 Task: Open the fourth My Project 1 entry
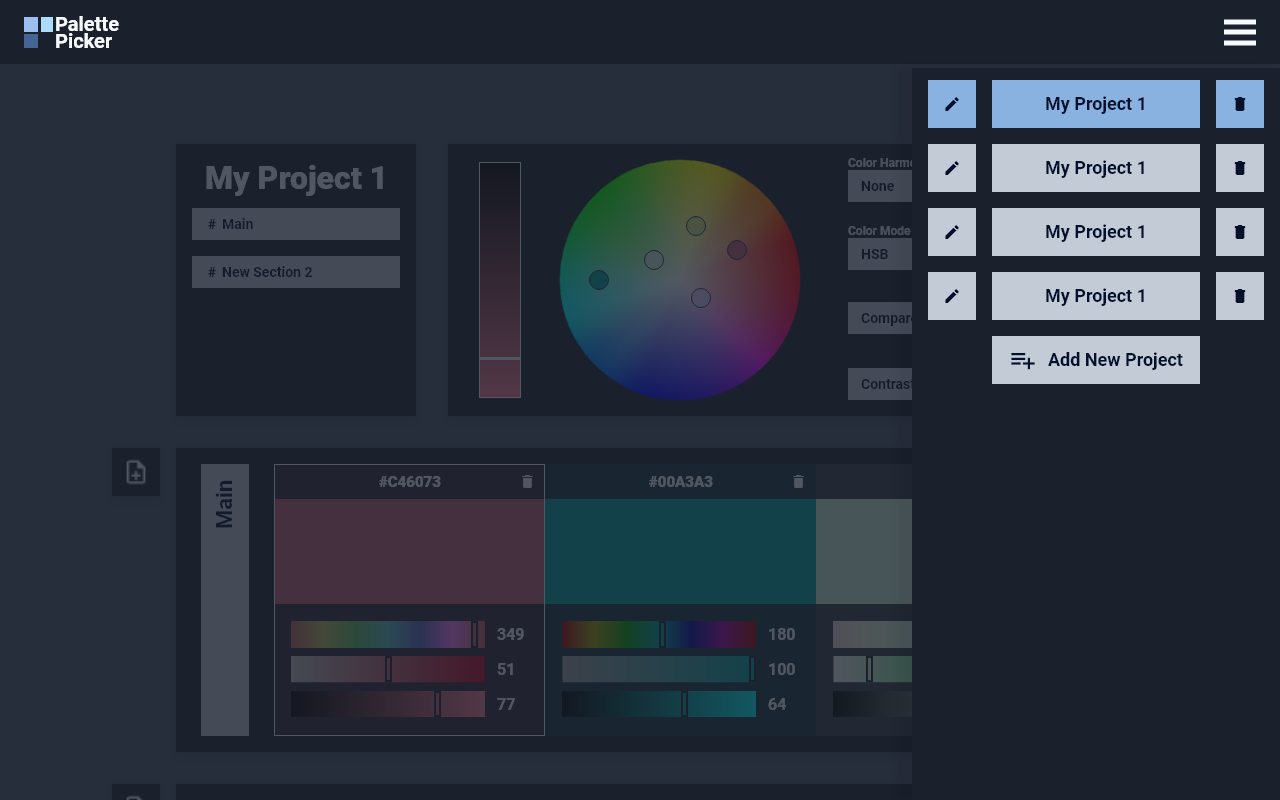pyautogui.click(x=1095, y=296)
